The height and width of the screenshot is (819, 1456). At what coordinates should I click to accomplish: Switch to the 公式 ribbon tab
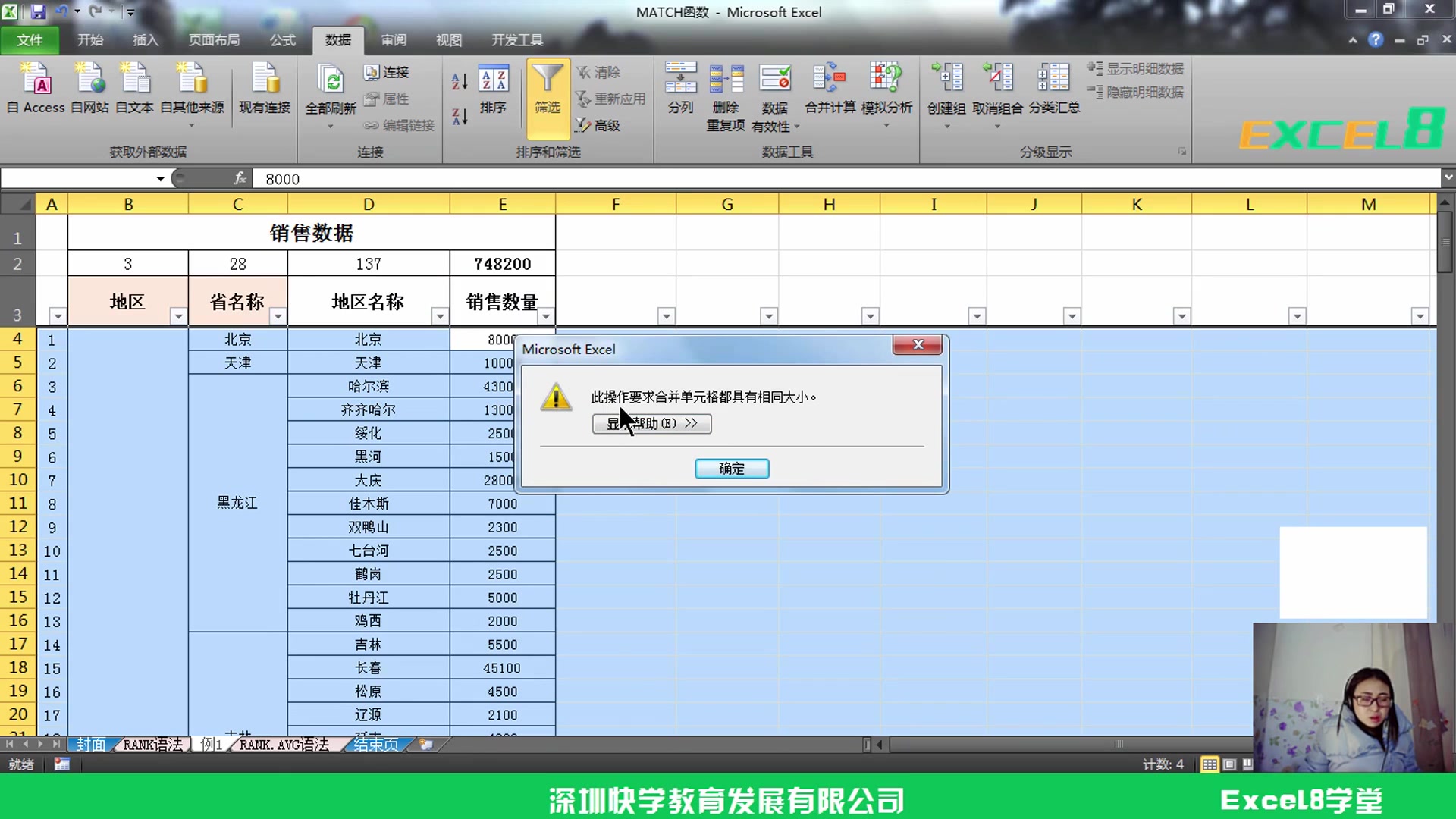tap(281, 39)
